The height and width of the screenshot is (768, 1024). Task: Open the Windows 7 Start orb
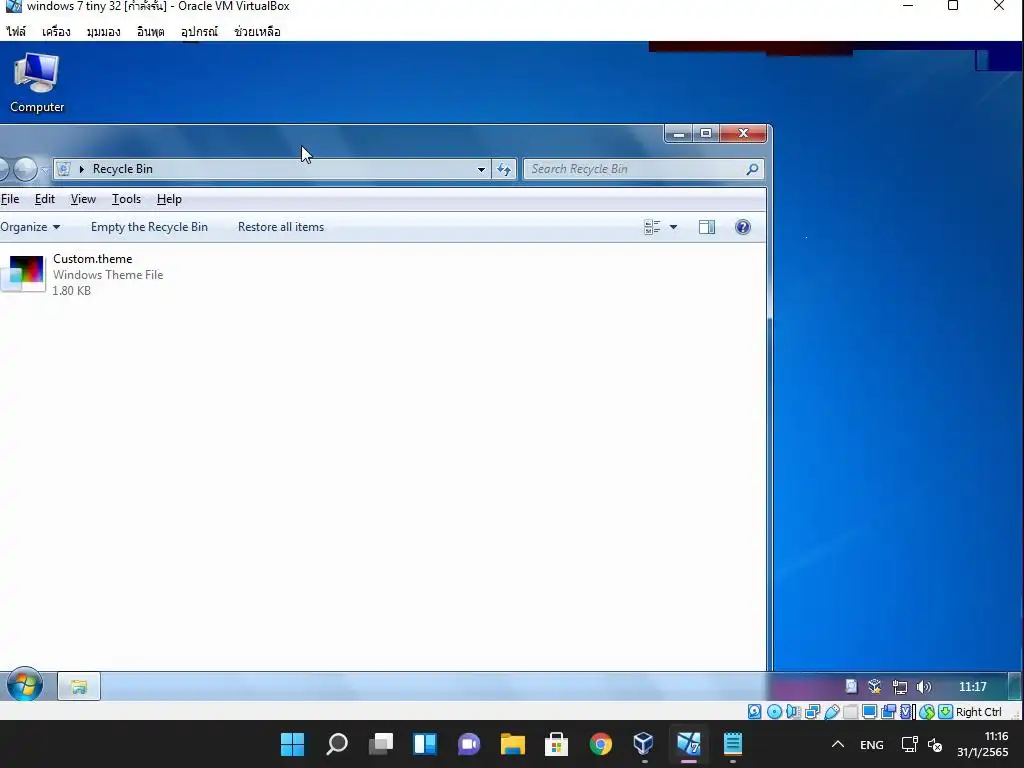coord(25,685)
